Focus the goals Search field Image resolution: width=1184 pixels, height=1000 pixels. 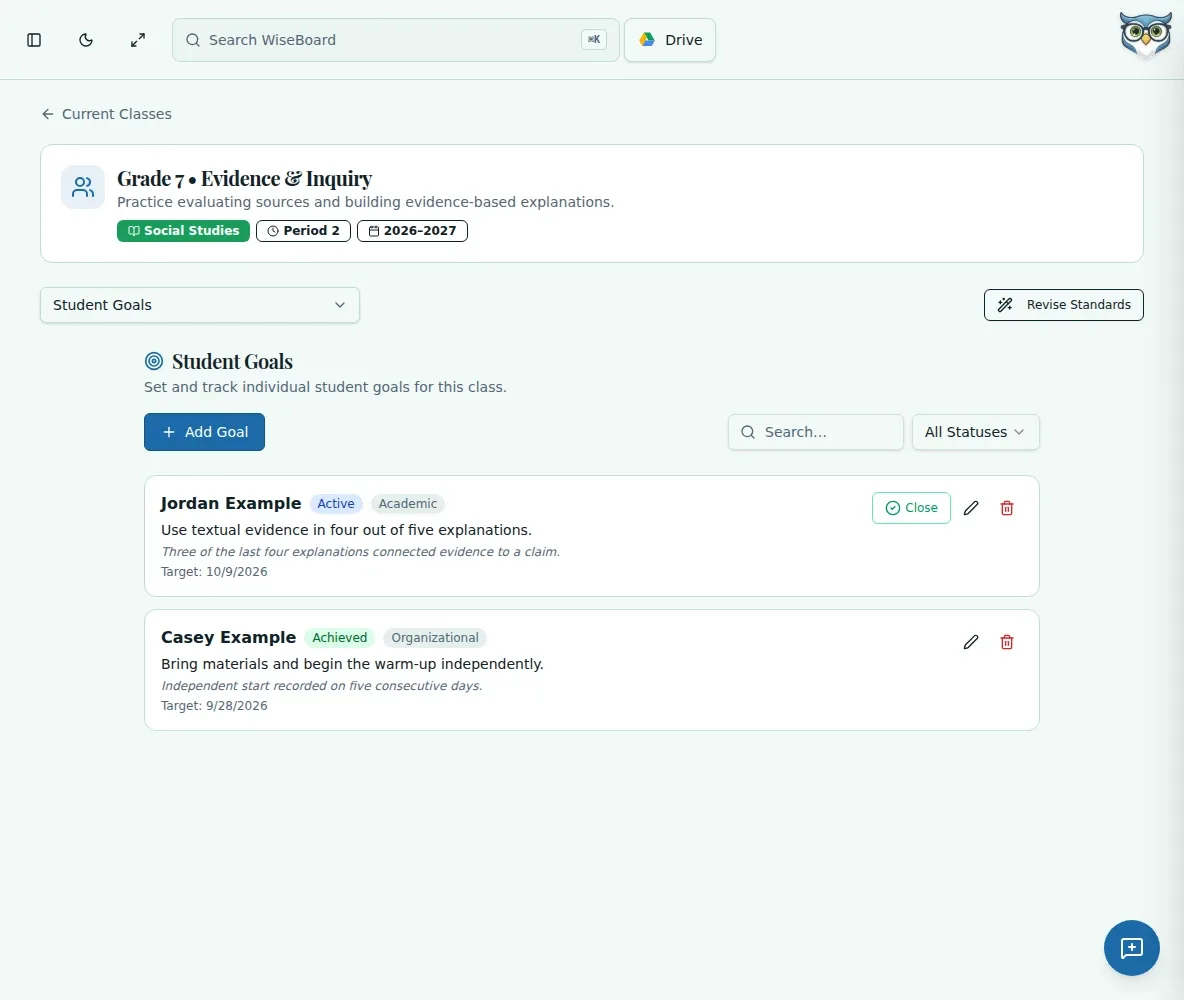tap(816, 432)
